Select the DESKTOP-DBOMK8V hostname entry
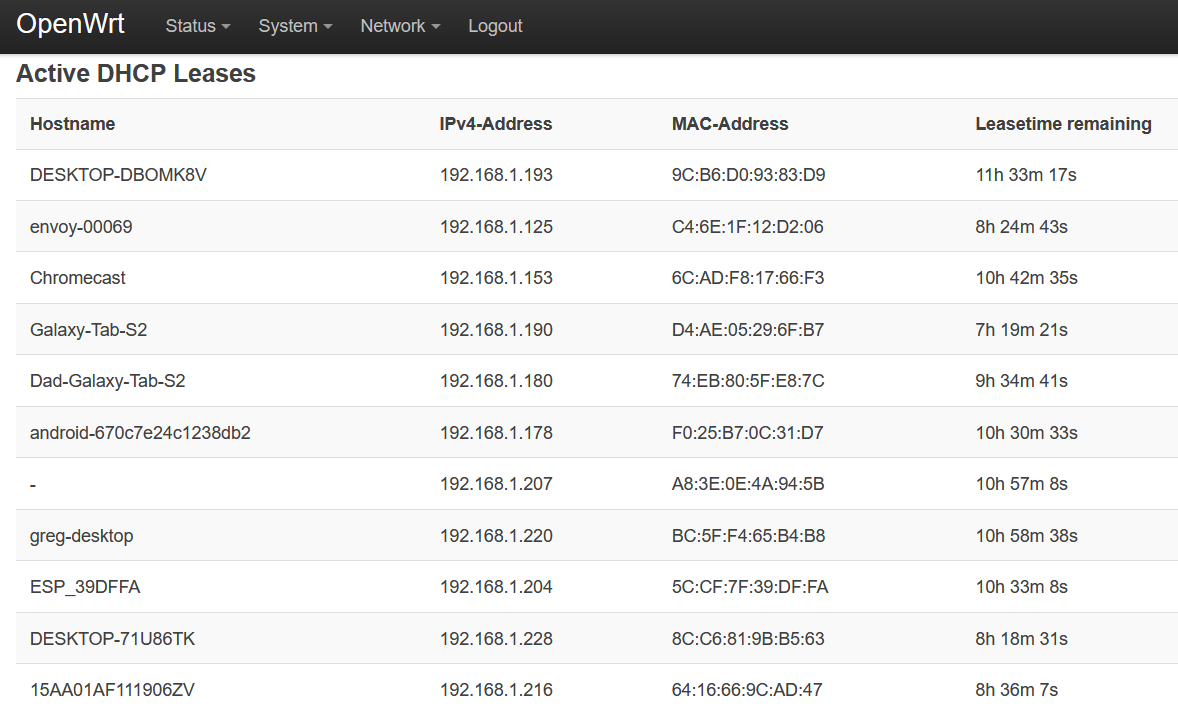The image size is (1178, 724). 118,174
